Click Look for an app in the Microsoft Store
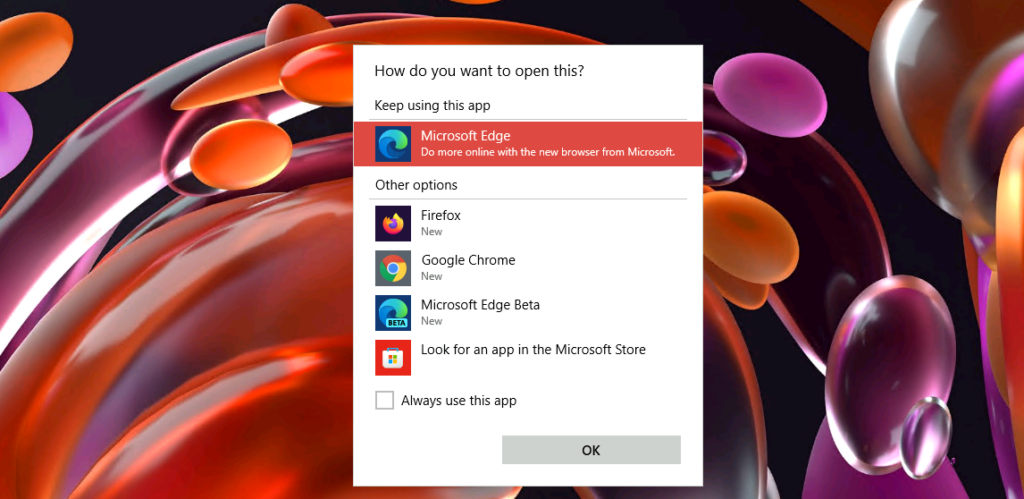Image resolution: width=1024 pixels, height=499 pixels. (x=533, y=349)
